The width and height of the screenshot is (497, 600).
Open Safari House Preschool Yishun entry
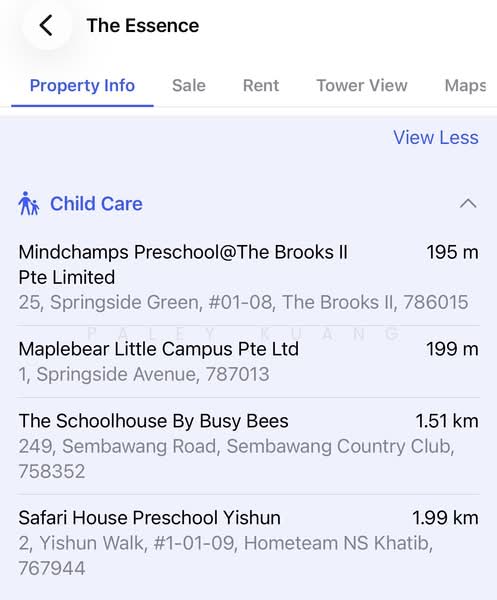click(x=249, y=543)
